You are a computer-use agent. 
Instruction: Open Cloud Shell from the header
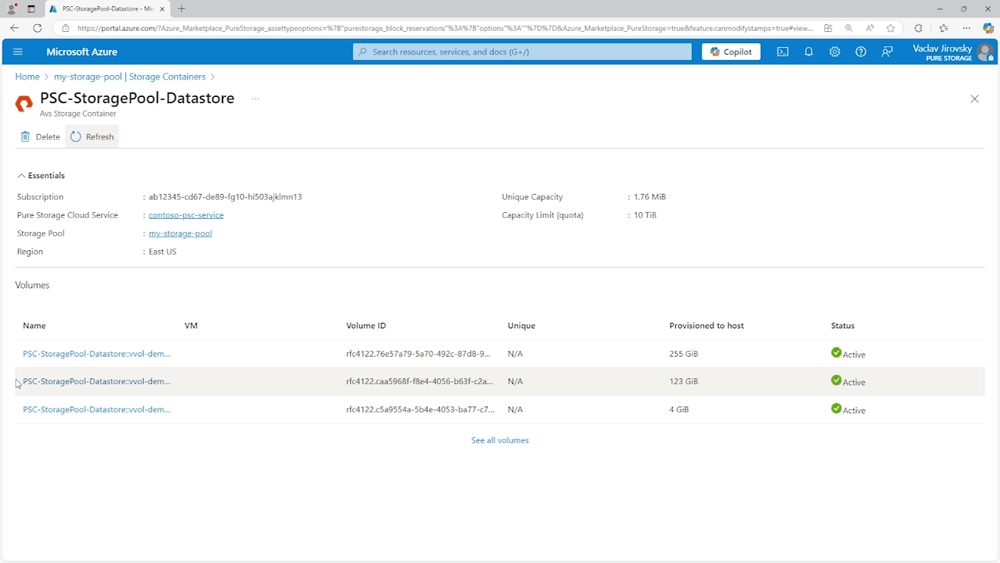pyautogui.click(x=783, y=52)
